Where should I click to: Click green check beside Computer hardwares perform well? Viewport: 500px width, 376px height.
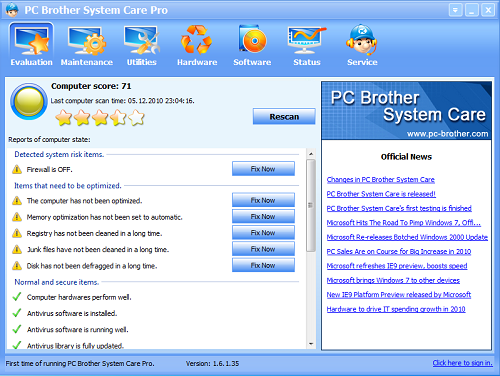pos(17,297)
